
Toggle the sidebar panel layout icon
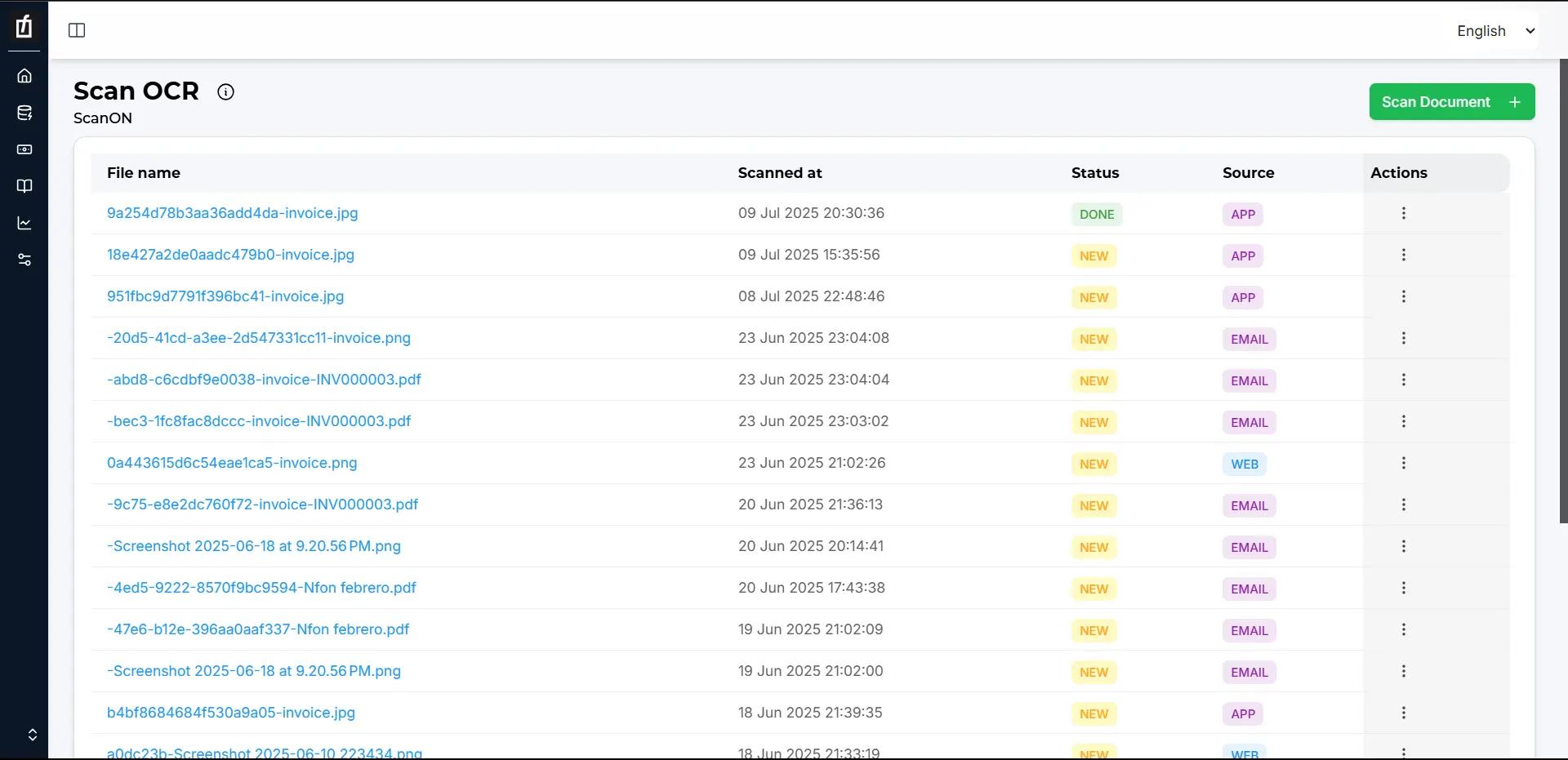click(77, 30)
